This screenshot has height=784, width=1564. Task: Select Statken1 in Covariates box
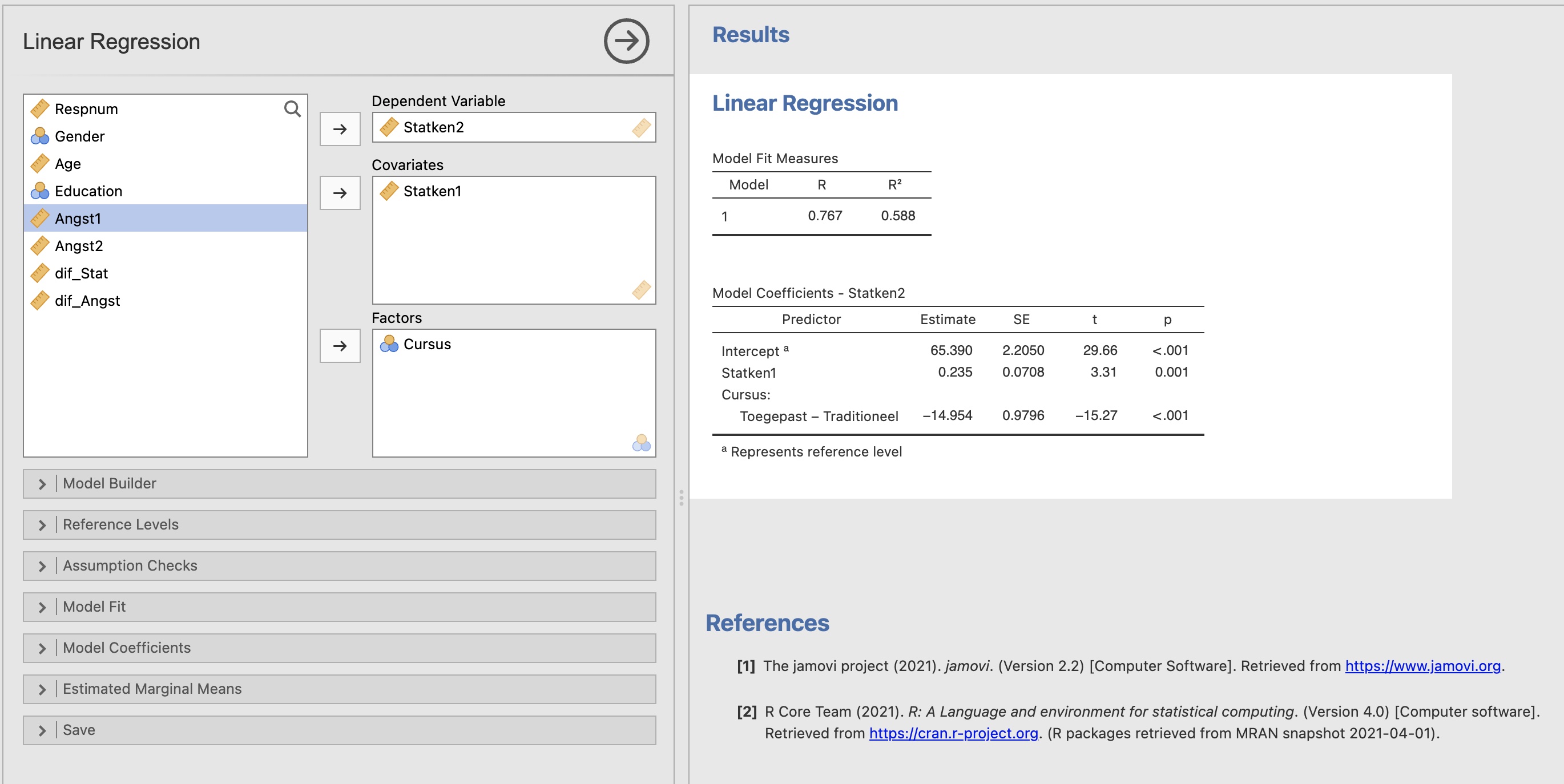(x=432, y=191)
